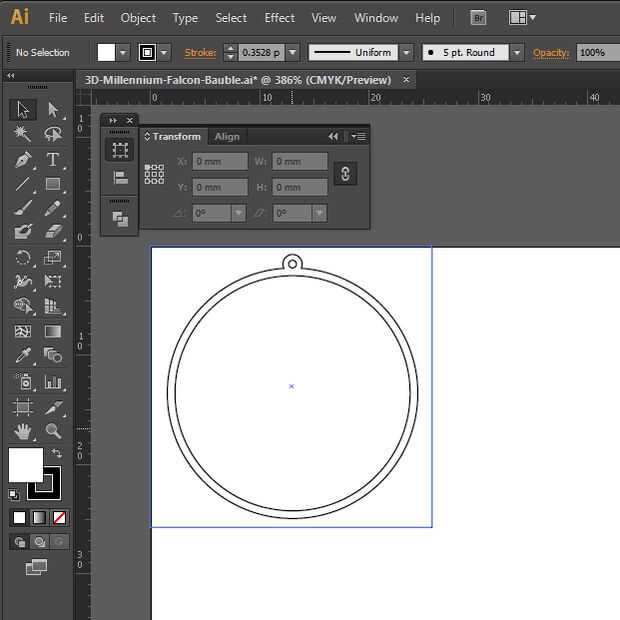Click the Stroke label link
The height and width of the screenshot is (620, 620).
pyautogui.click(x=200, y=53)
